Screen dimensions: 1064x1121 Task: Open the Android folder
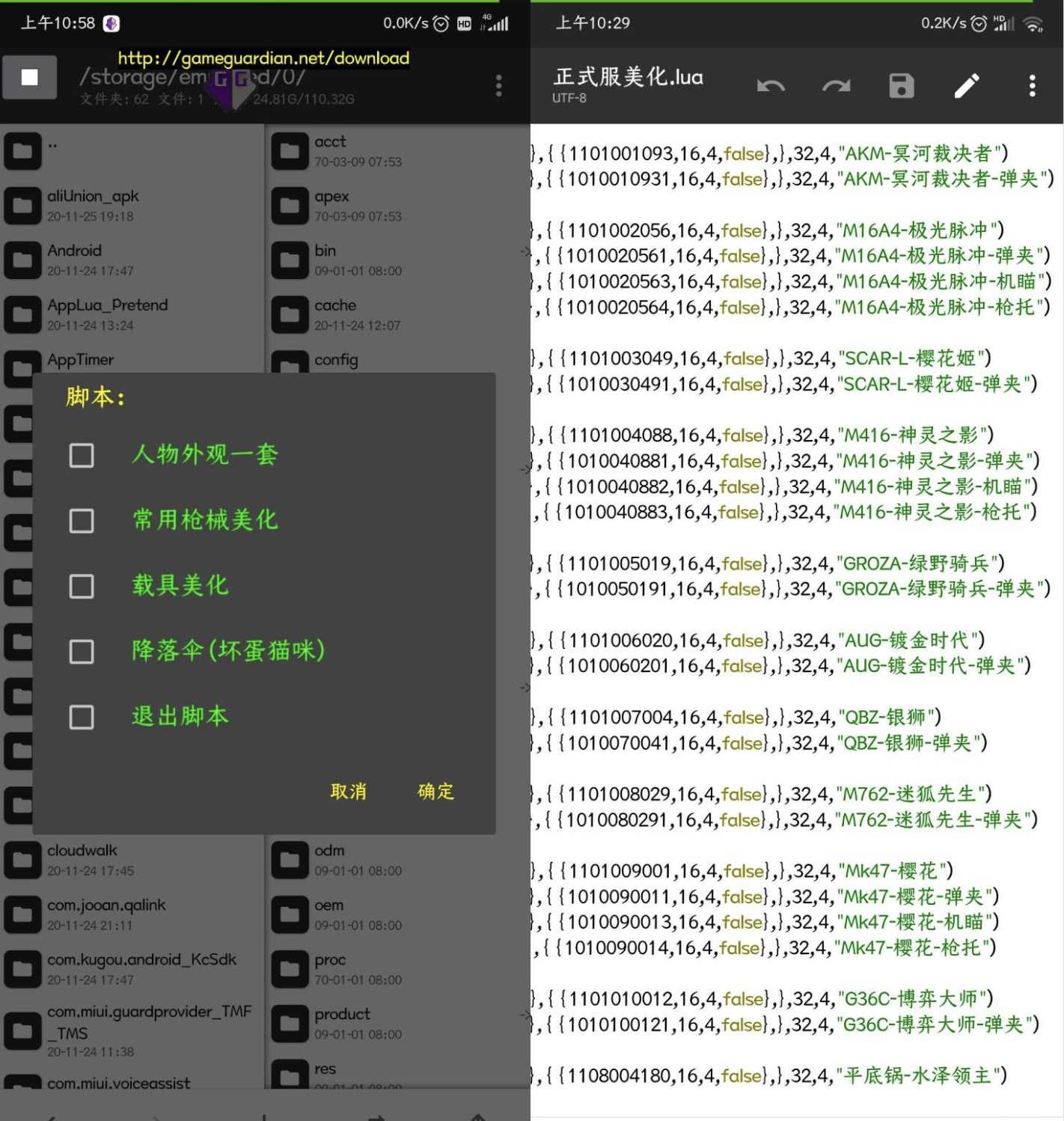click(132, 260)
